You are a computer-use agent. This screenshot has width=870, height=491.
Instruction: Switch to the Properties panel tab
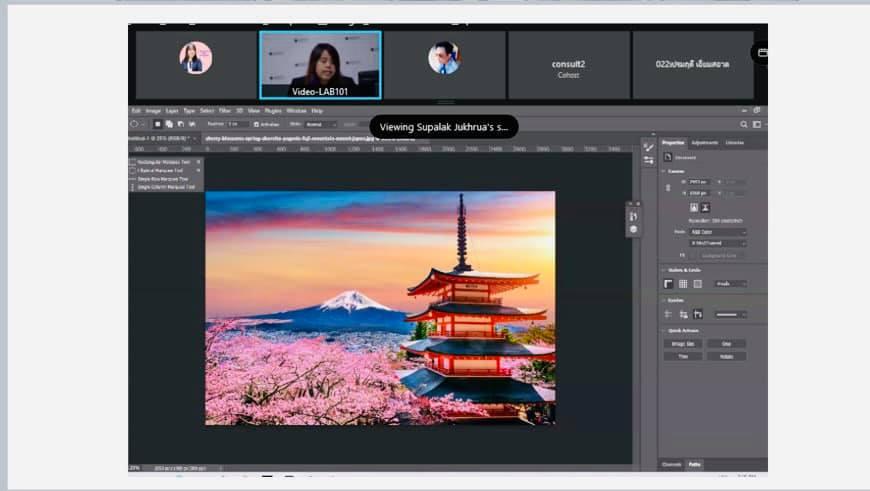pos(673,143)
